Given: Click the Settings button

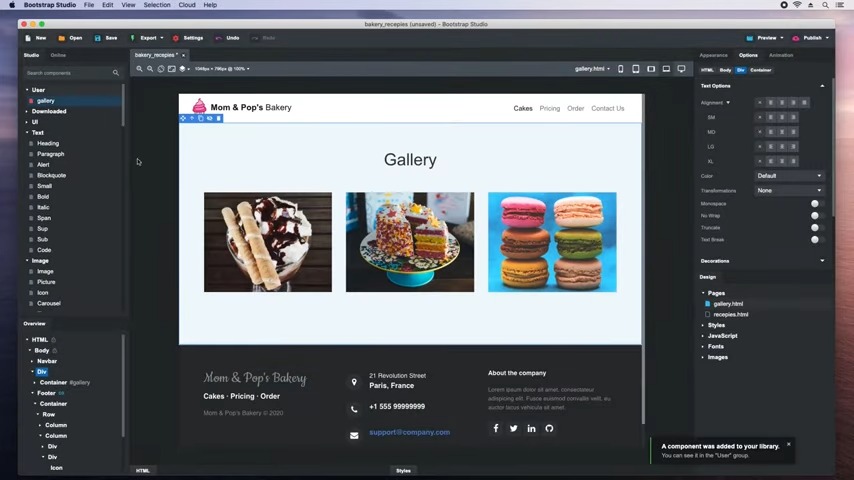Looking at the screenshot, I should coord(188,38).
